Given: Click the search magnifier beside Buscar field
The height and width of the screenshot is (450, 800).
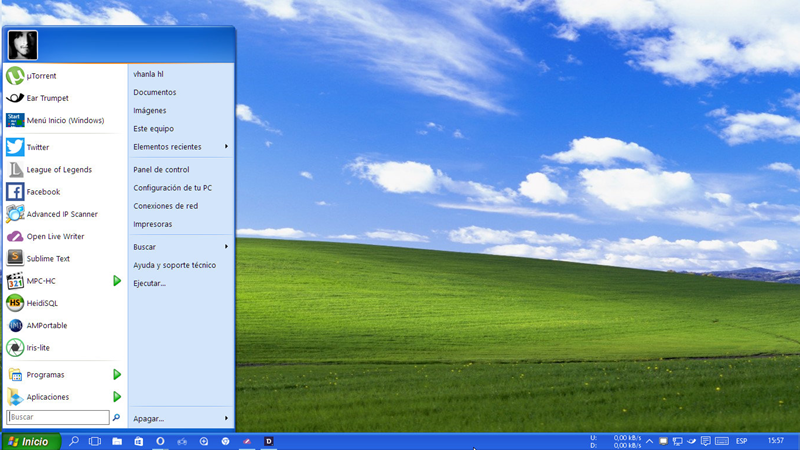Looking at the screenshot, I should coord(116,417).
